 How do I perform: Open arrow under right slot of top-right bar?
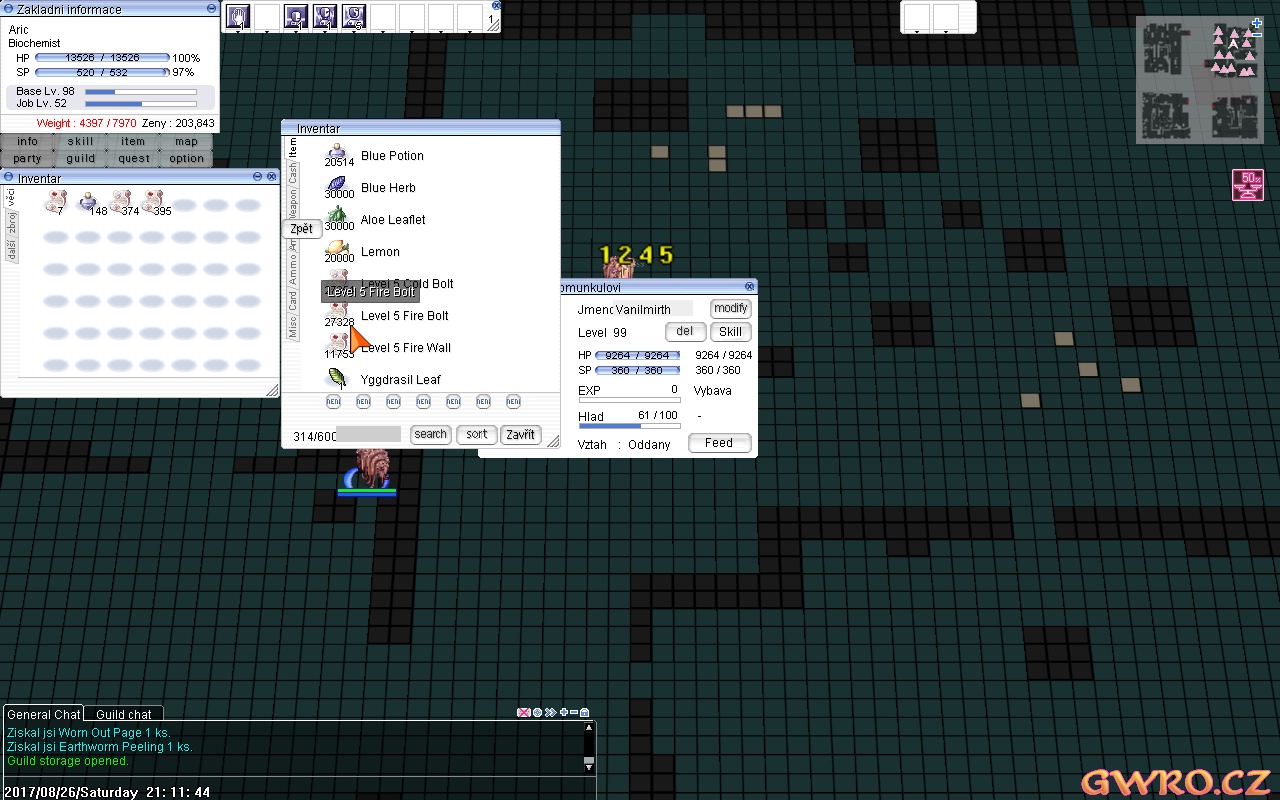pyautogui.click(x=946, y=31)
